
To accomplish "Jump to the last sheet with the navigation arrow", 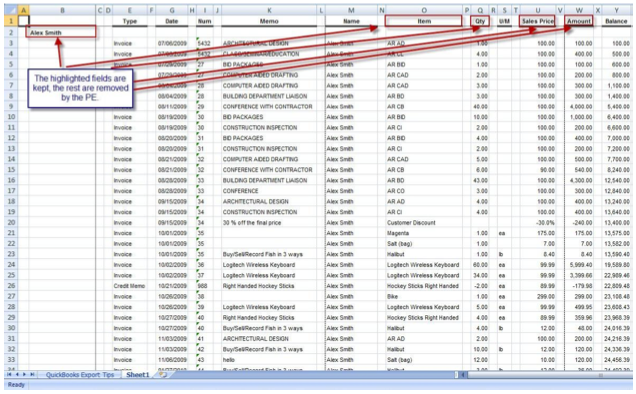I will coord(32,374).
